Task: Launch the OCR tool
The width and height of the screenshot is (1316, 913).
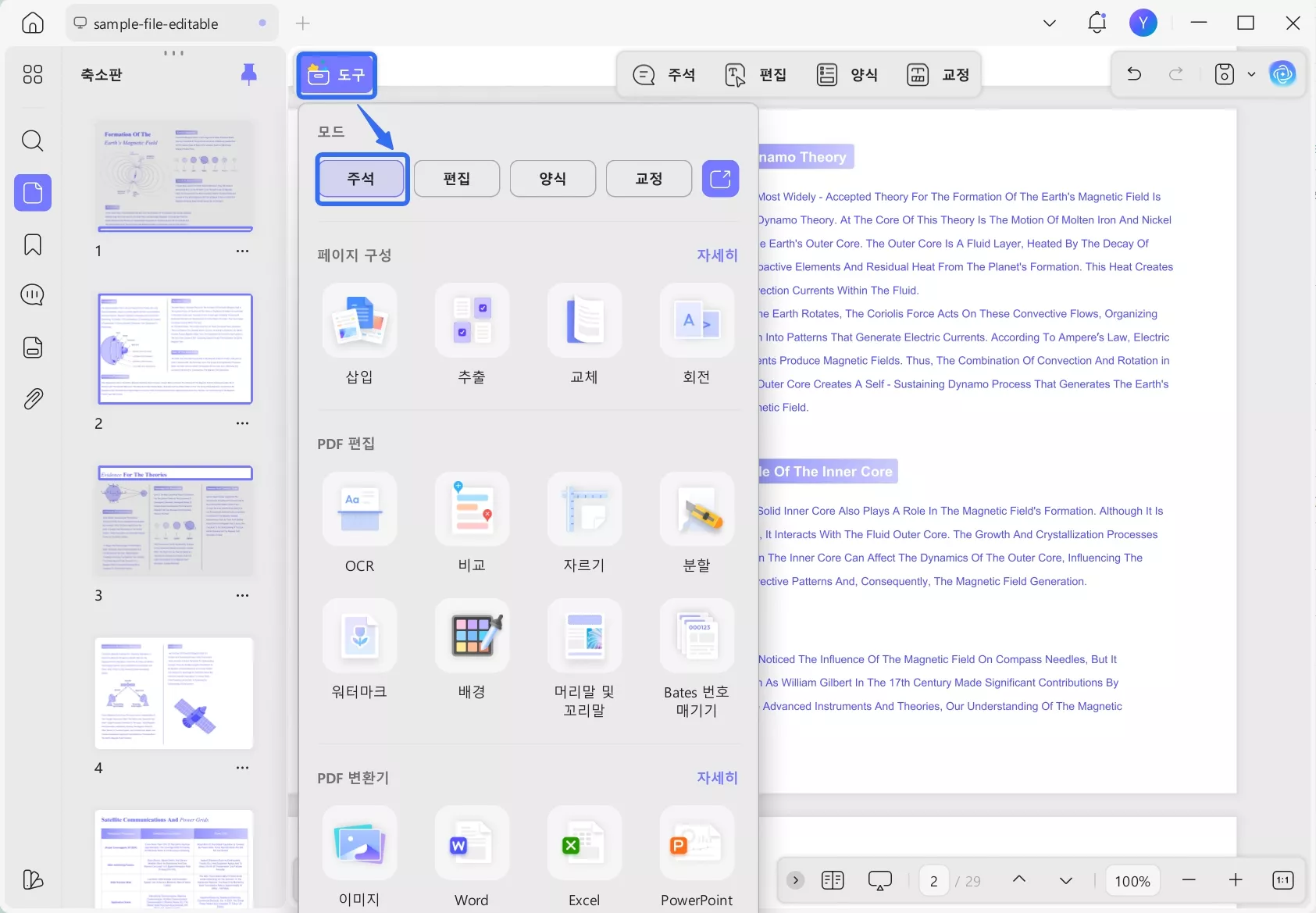Action: (x=359, y=523)
